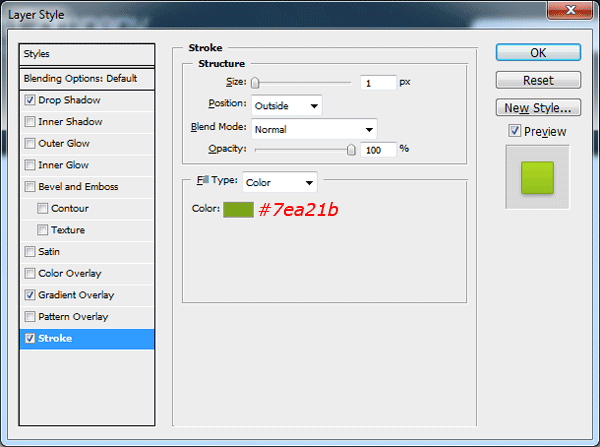Select the Drop Shadow label
The width and height of the screenshot is (600, 447).
[69, 100]
